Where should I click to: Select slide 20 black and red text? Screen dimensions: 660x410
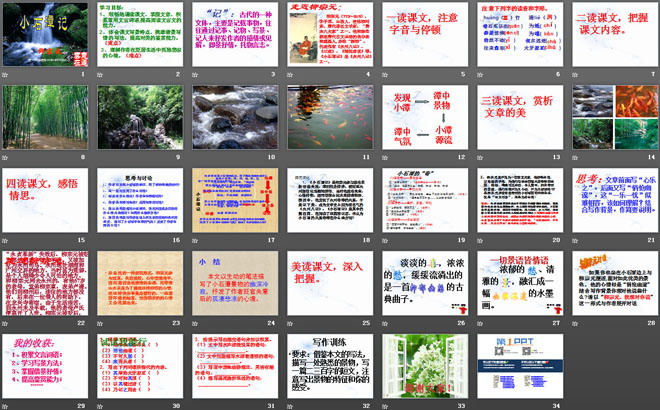point(520,200)
